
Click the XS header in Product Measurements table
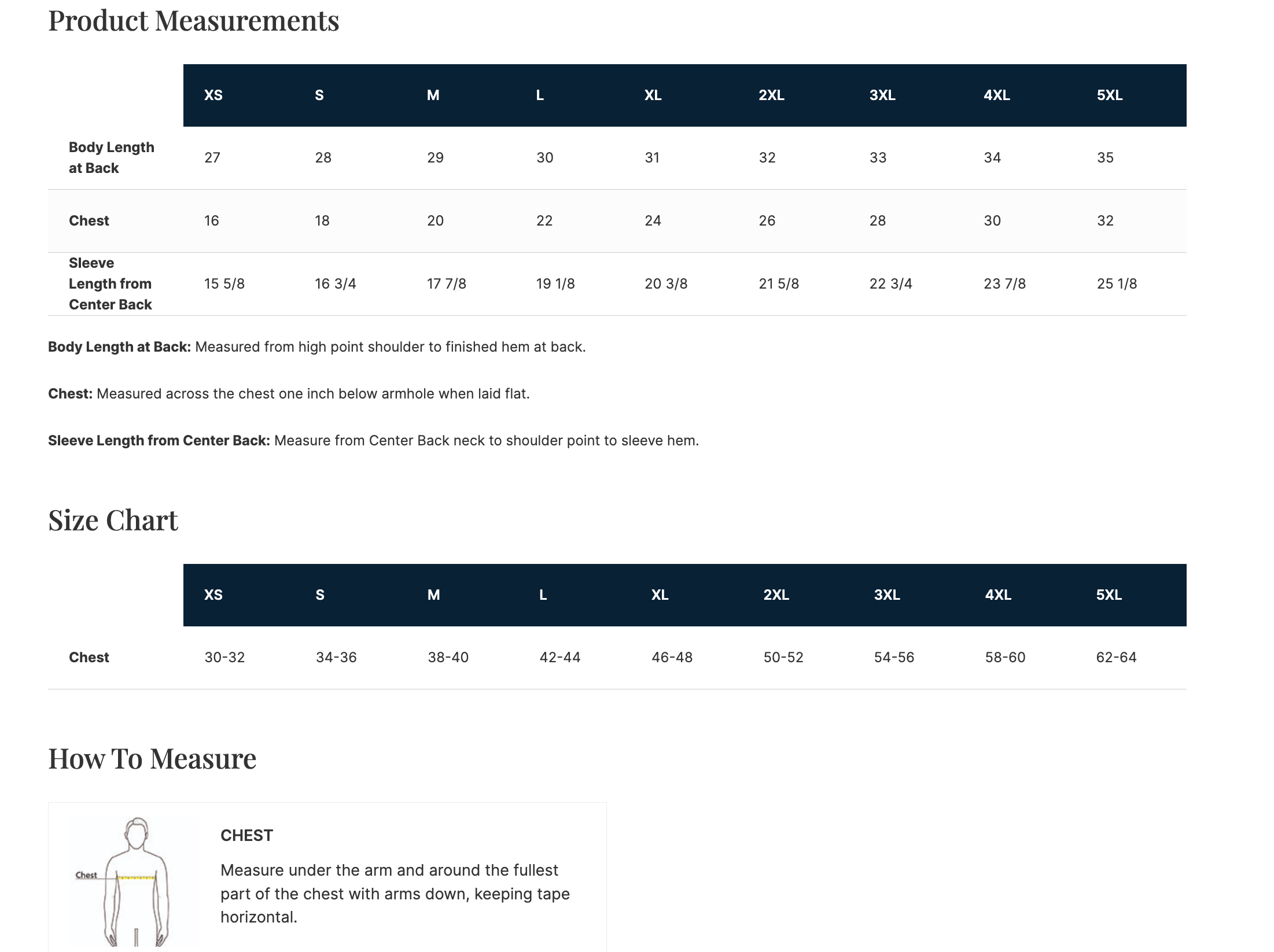213,95
